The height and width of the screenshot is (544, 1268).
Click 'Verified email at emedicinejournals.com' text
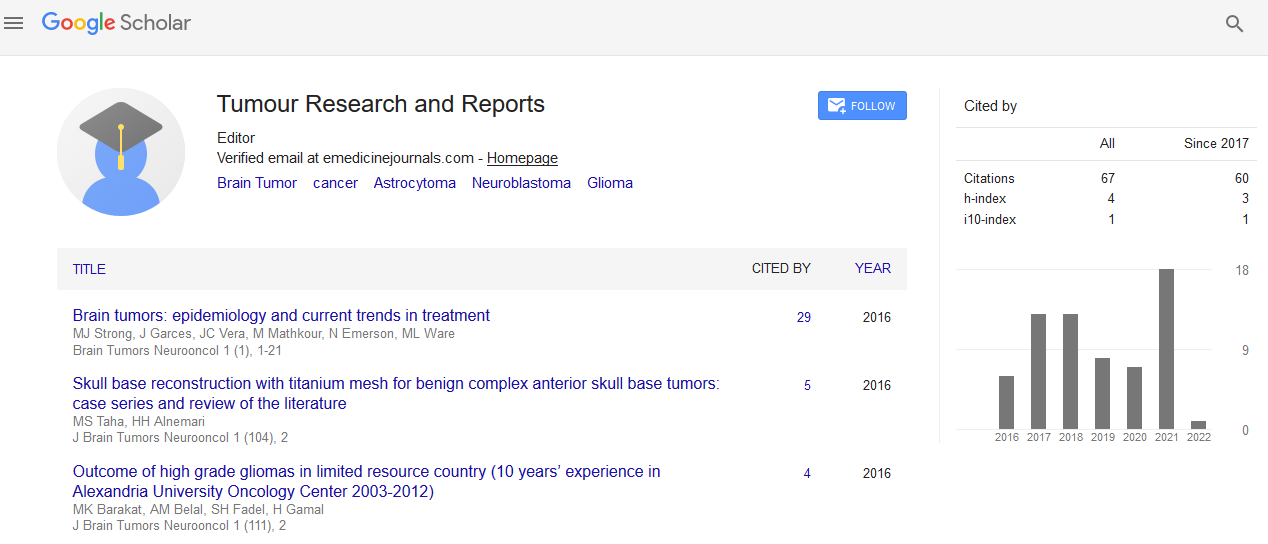(x=345, y=158)
